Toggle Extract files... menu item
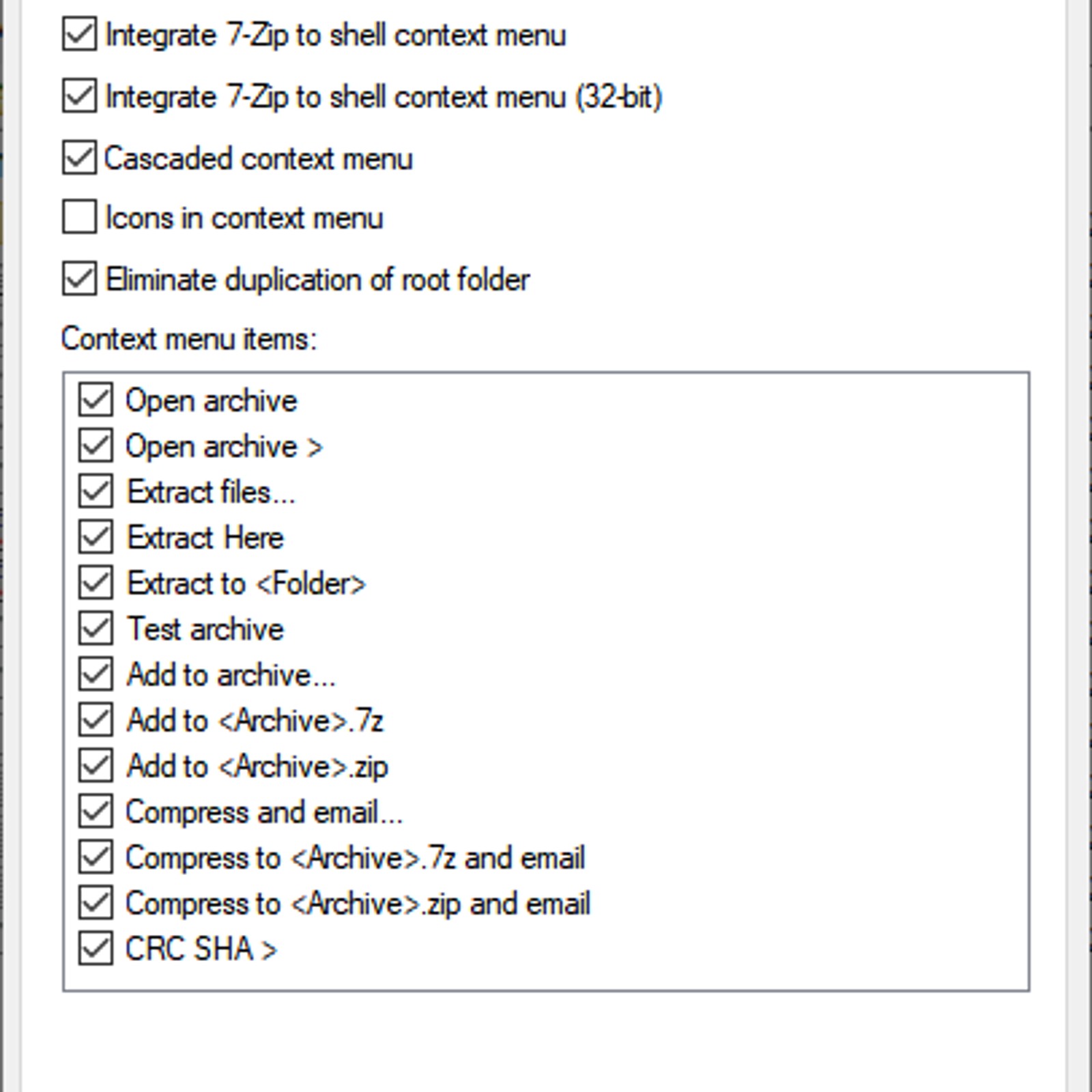The width and height of the screenshot is (1092, 1092). click(x=96, y=491)
